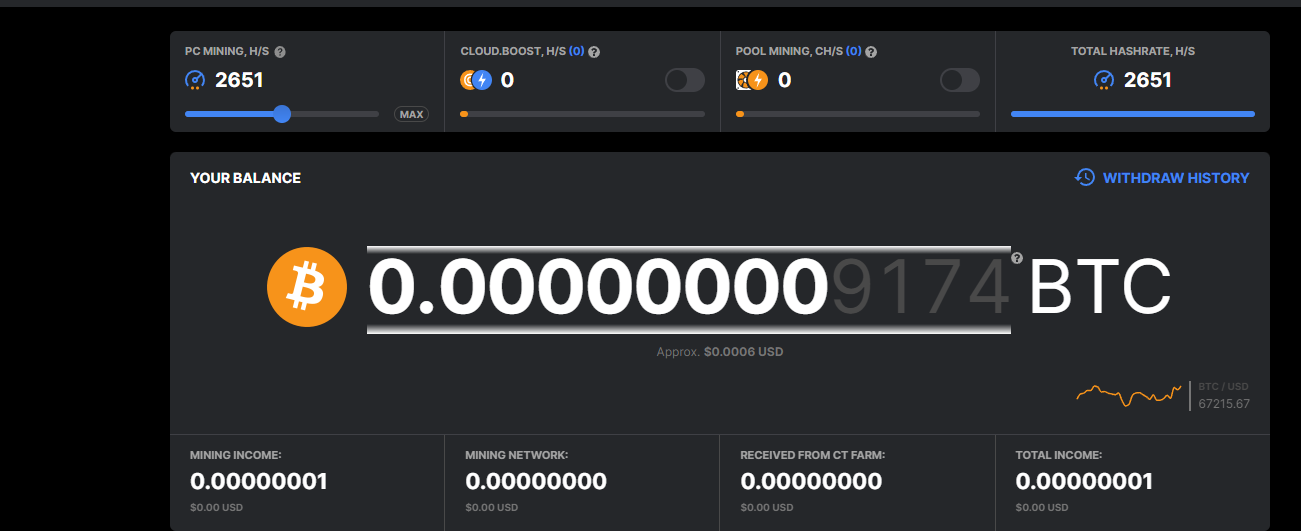Click the Pool Mining value 0
1301x531 pixels.
(784, 80)
